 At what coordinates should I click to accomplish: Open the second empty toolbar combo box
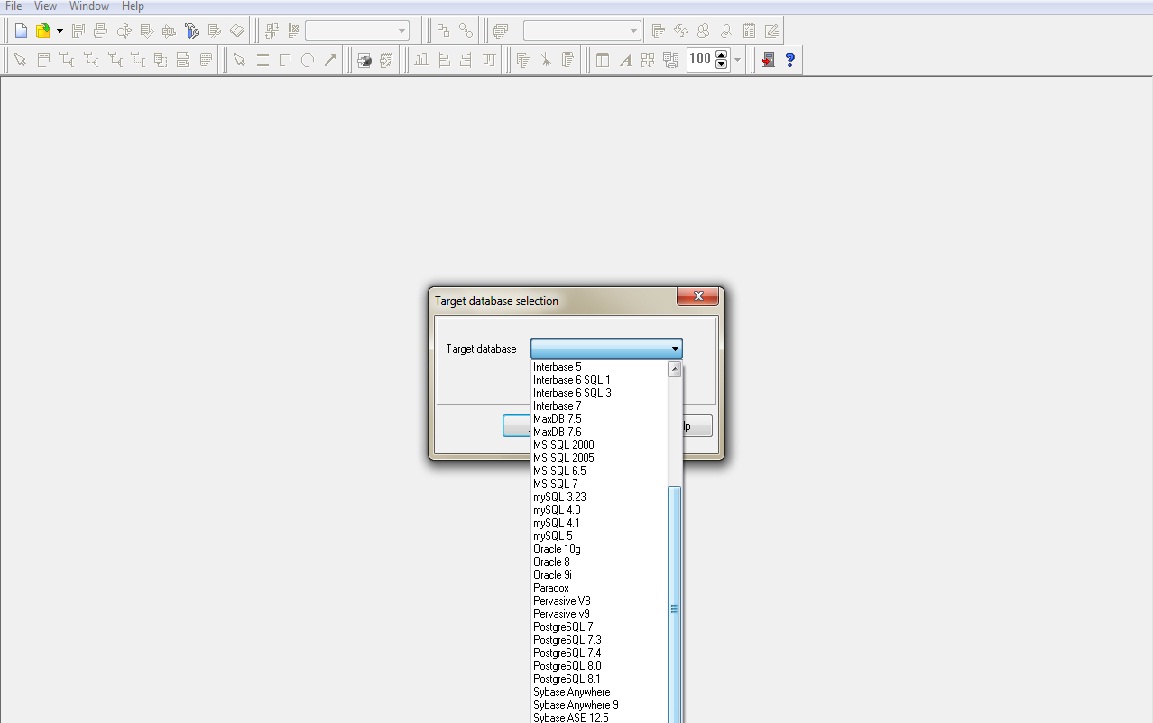582,31
